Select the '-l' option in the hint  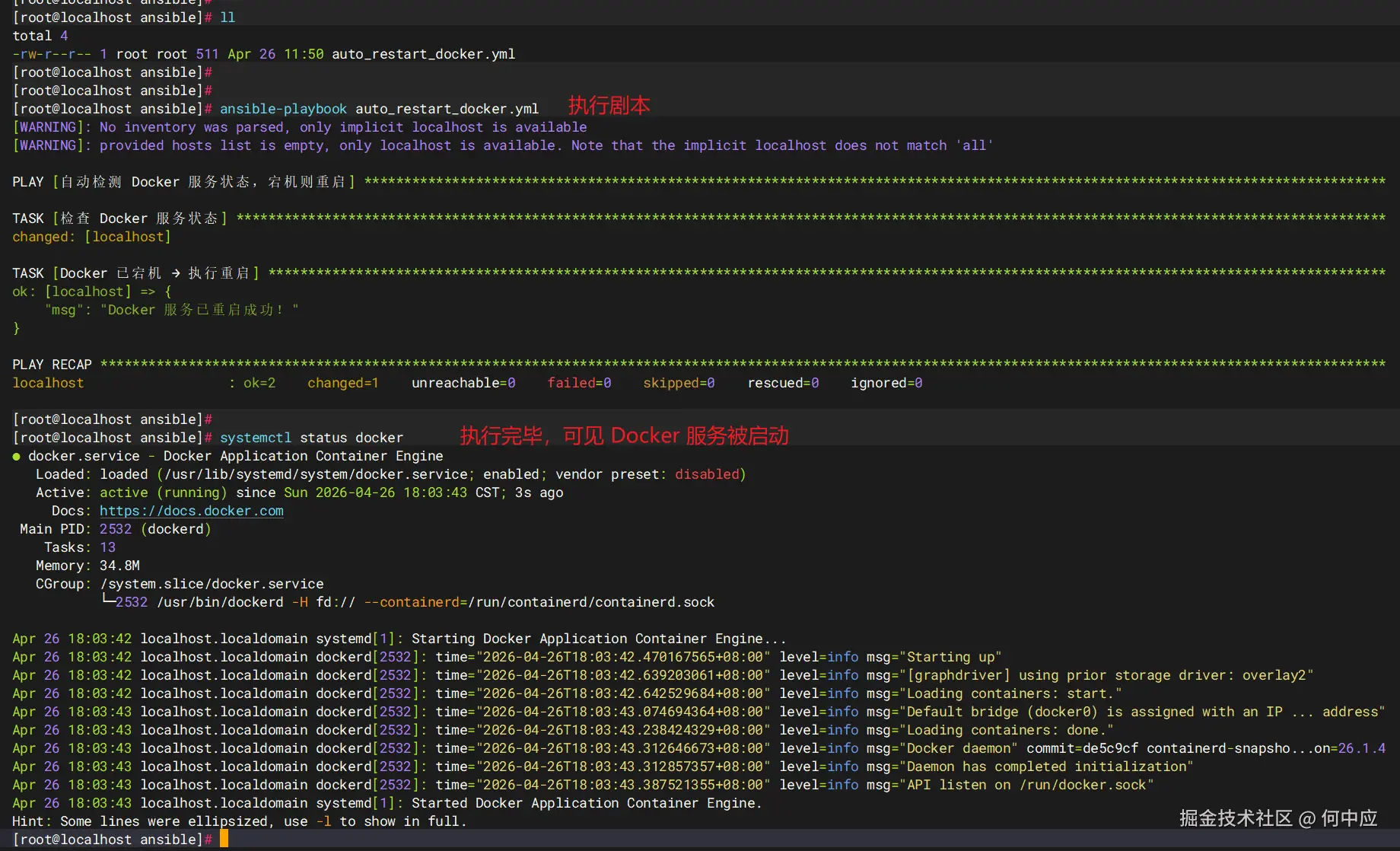click(323, 821)
